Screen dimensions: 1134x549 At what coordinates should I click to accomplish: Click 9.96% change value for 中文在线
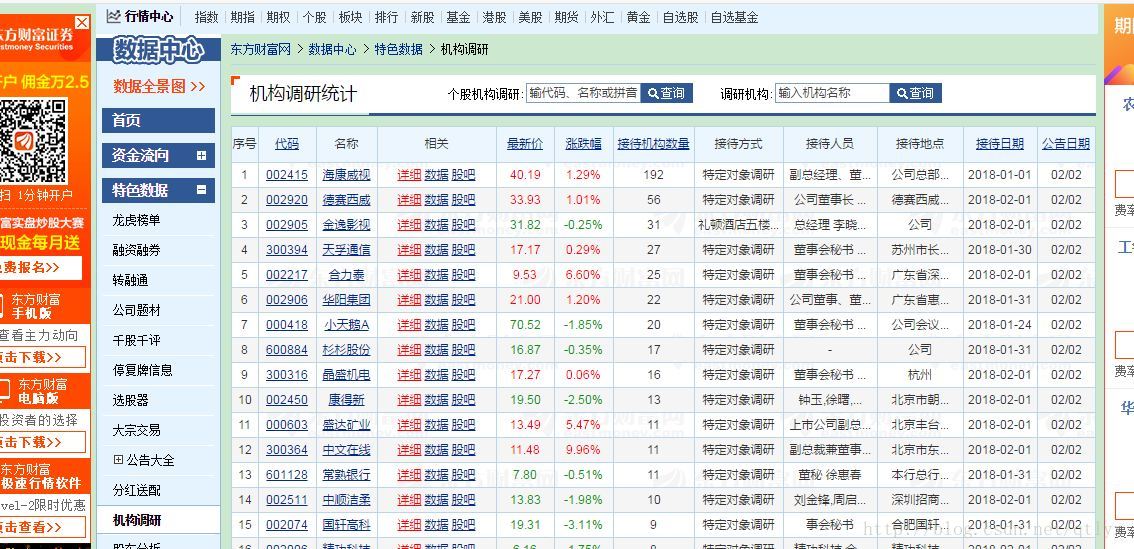[x=583, y=450]
